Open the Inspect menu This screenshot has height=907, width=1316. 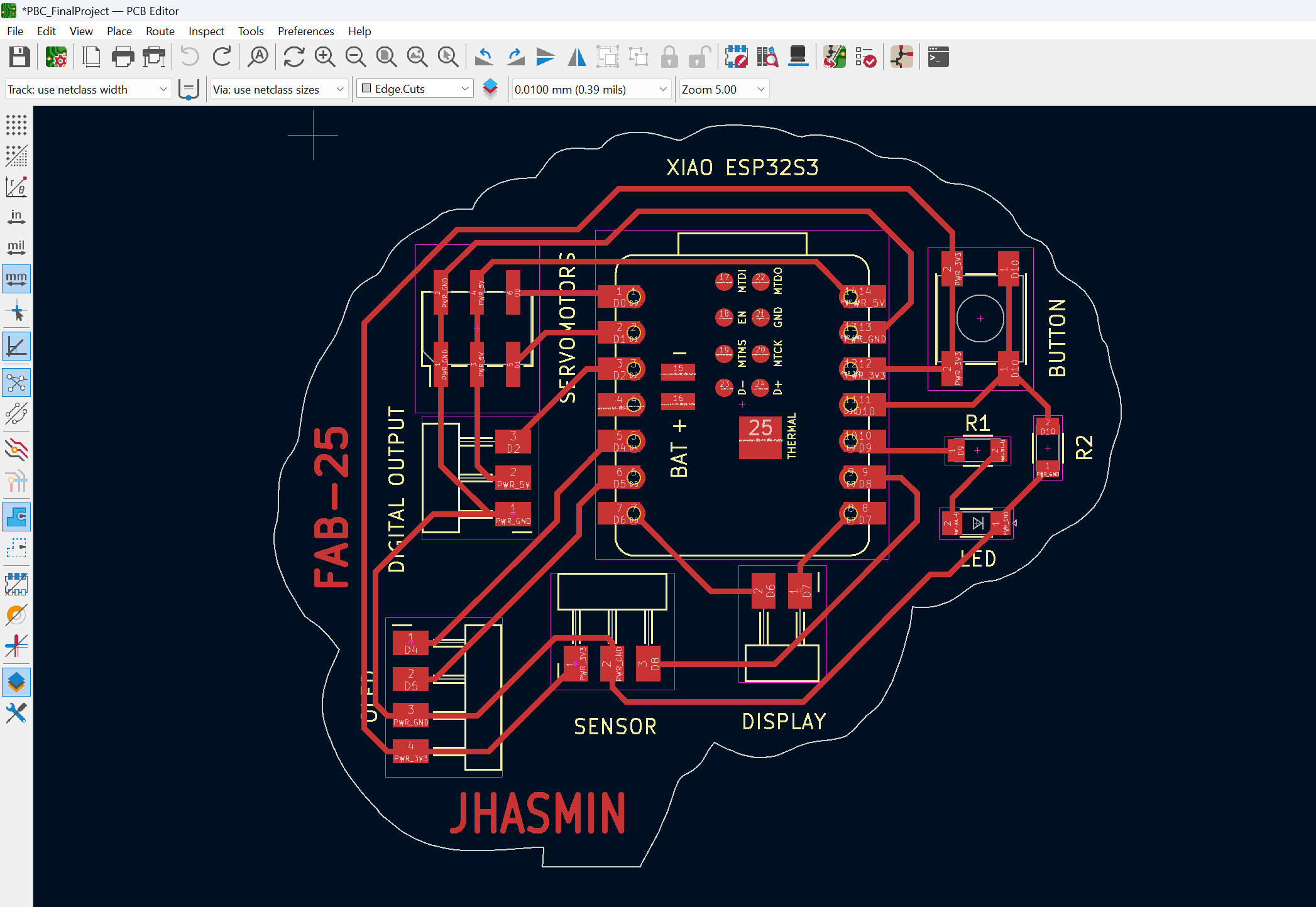click(x=206, y=31)
